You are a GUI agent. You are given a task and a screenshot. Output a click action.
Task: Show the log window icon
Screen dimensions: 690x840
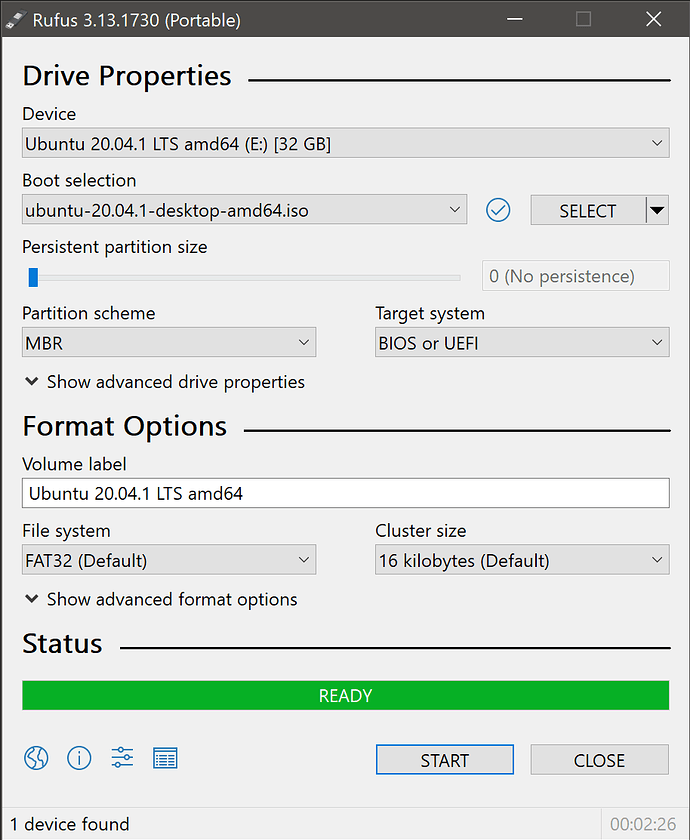tap(165, 758)
